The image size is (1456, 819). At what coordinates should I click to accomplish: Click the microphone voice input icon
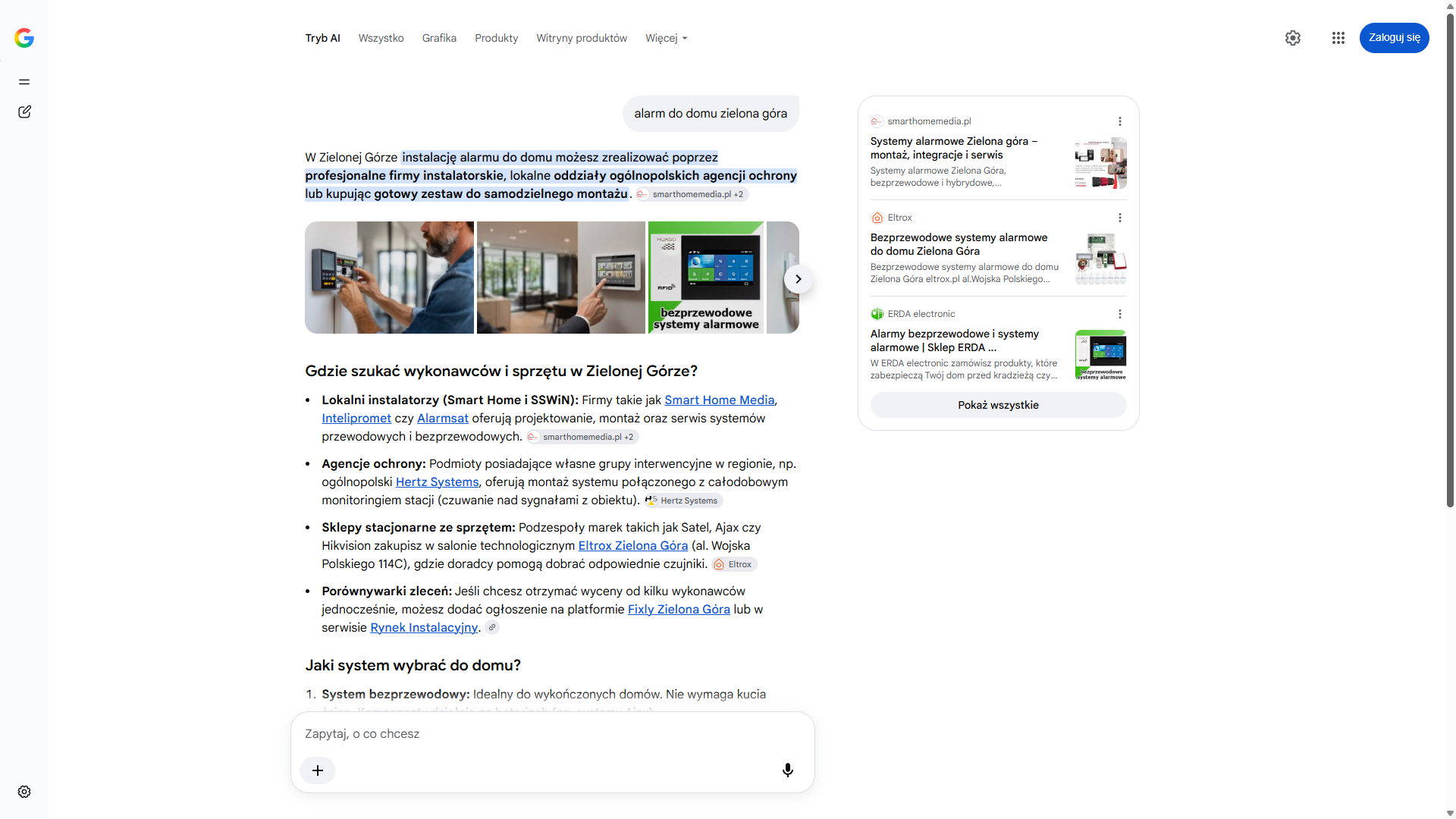pos(788,770)
